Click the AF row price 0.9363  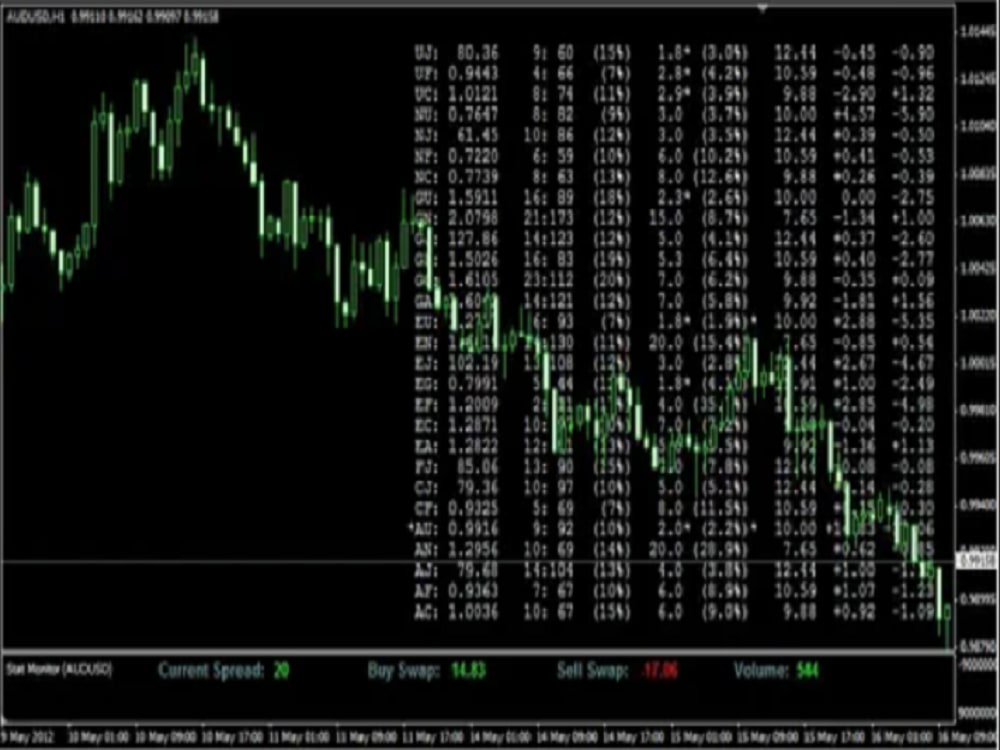point(473,591)
